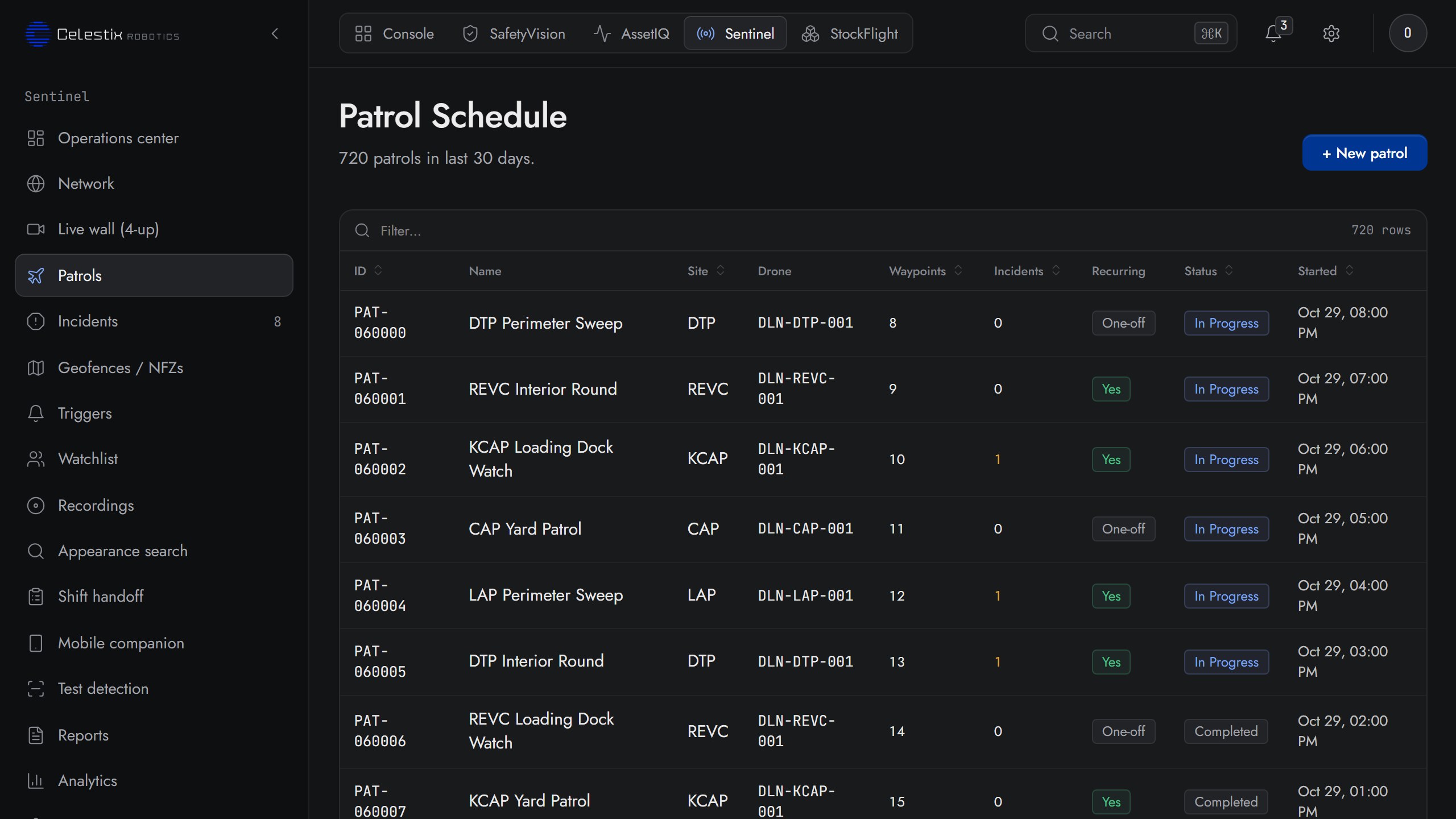Switch to the StockFlight tab
This screenshot has height=819, width=1456.
click(850, 34)
